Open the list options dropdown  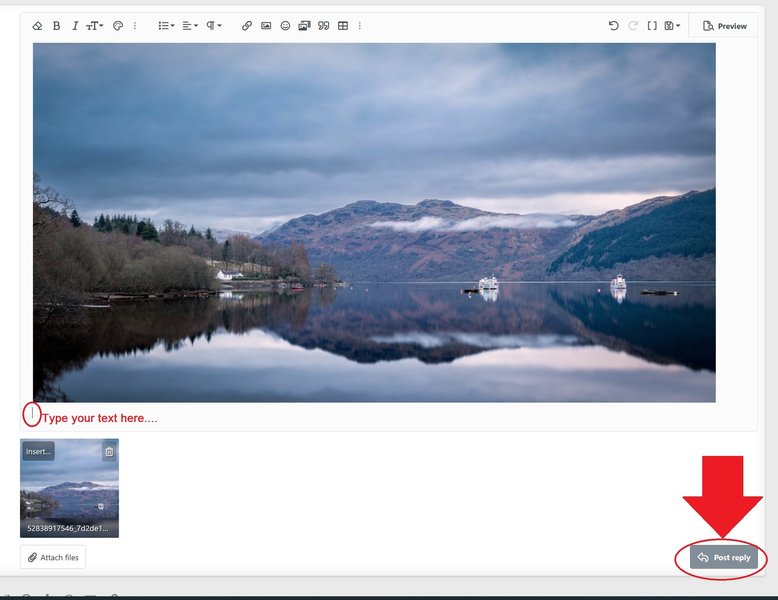click(x=166, y=26)
